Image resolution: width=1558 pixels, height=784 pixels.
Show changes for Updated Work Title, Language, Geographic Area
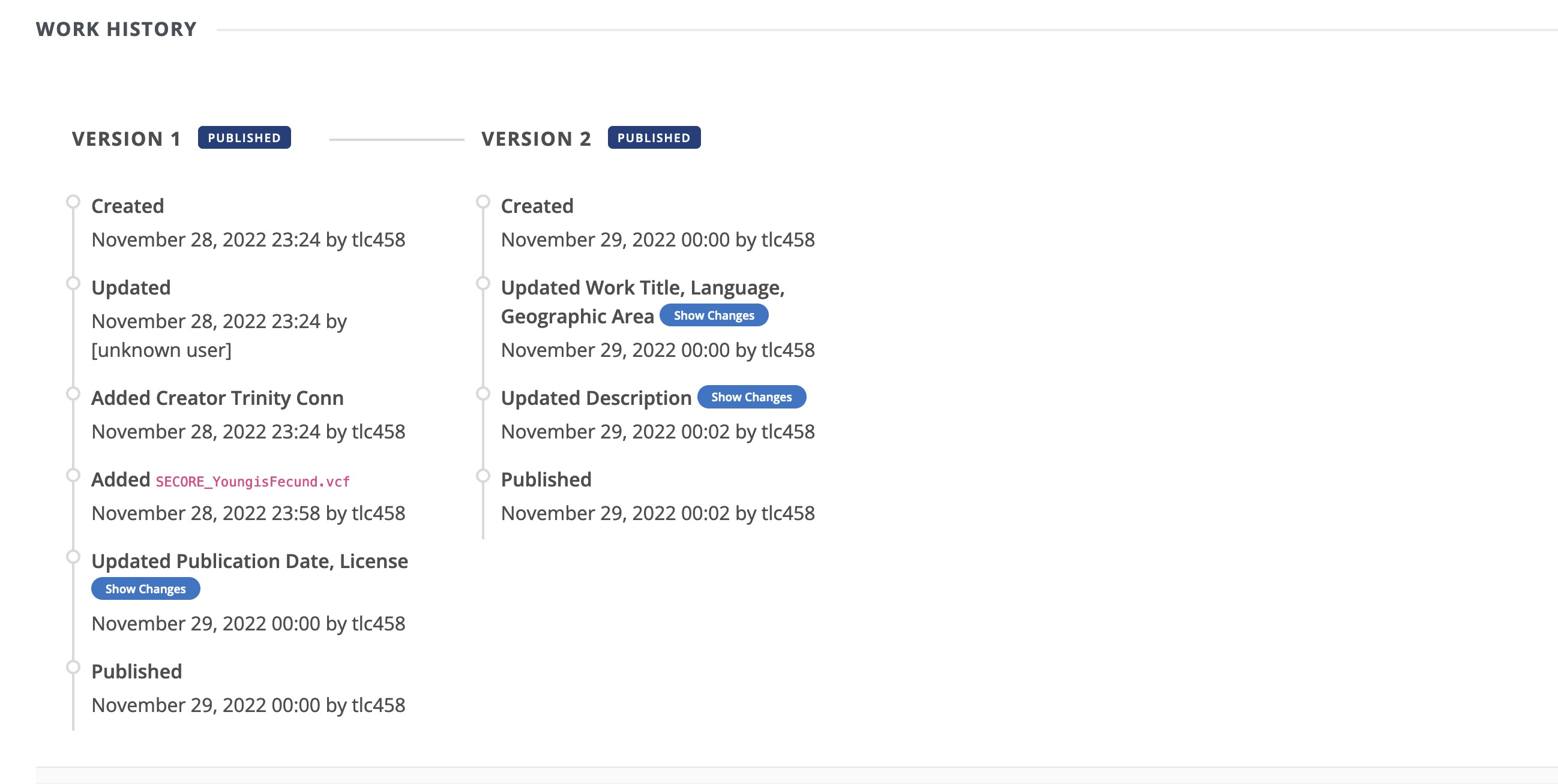714,315
